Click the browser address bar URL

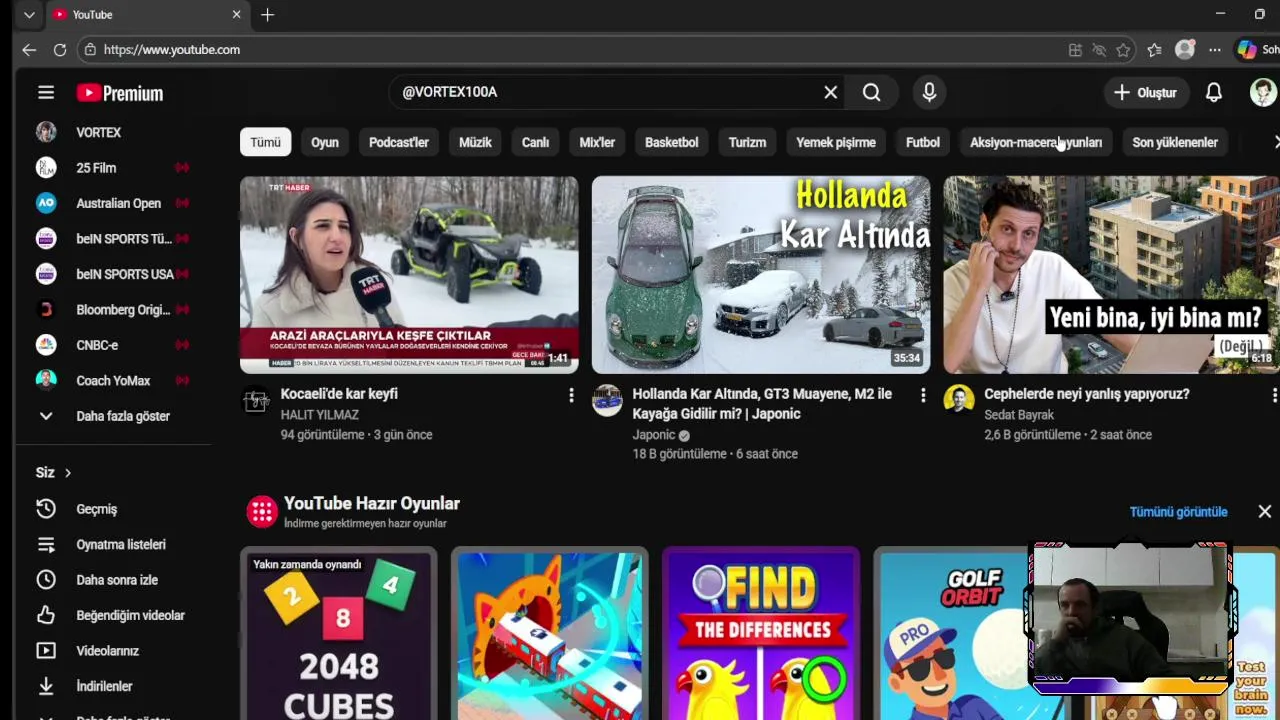point(172,50)
